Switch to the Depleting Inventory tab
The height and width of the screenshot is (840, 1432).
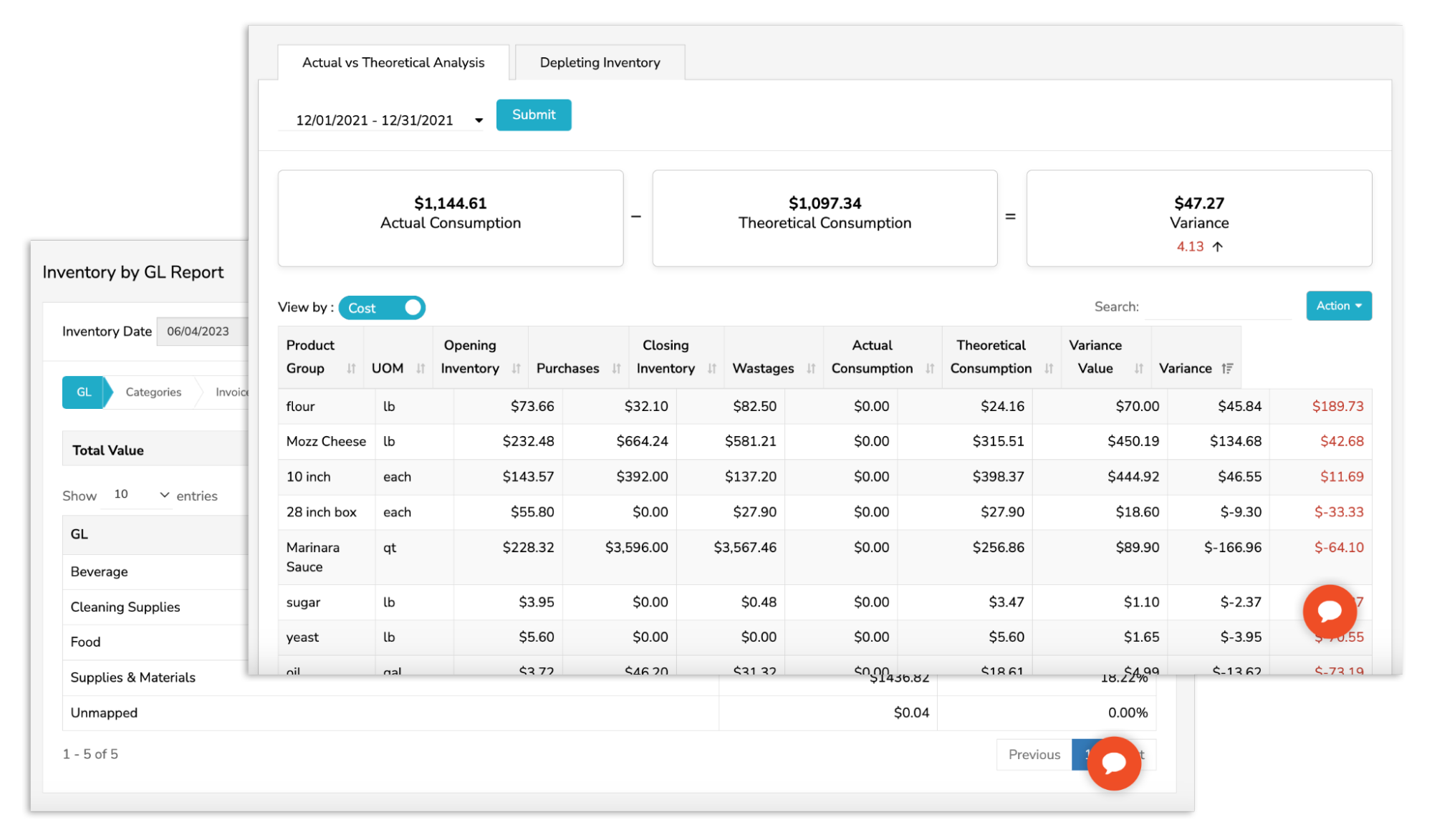600,62
